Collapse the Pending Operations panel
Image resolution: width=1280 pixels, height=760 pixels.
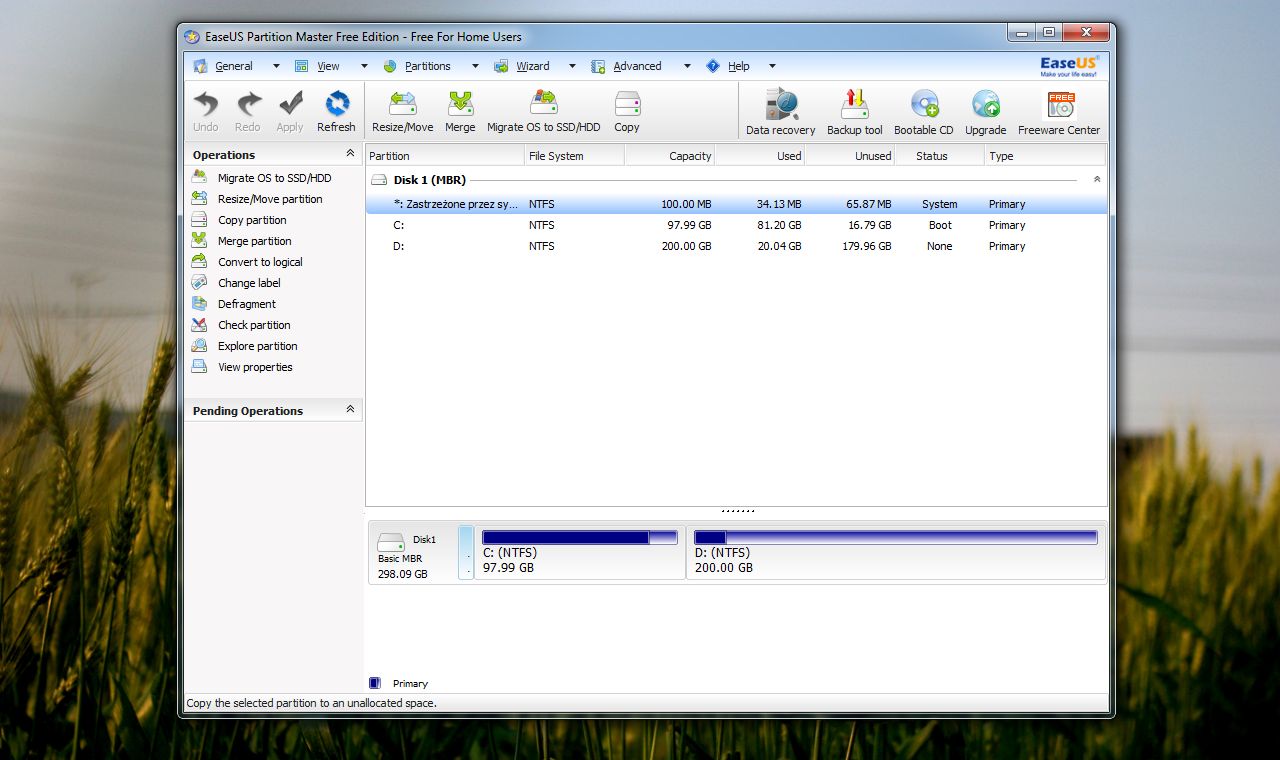pos(350,410)
